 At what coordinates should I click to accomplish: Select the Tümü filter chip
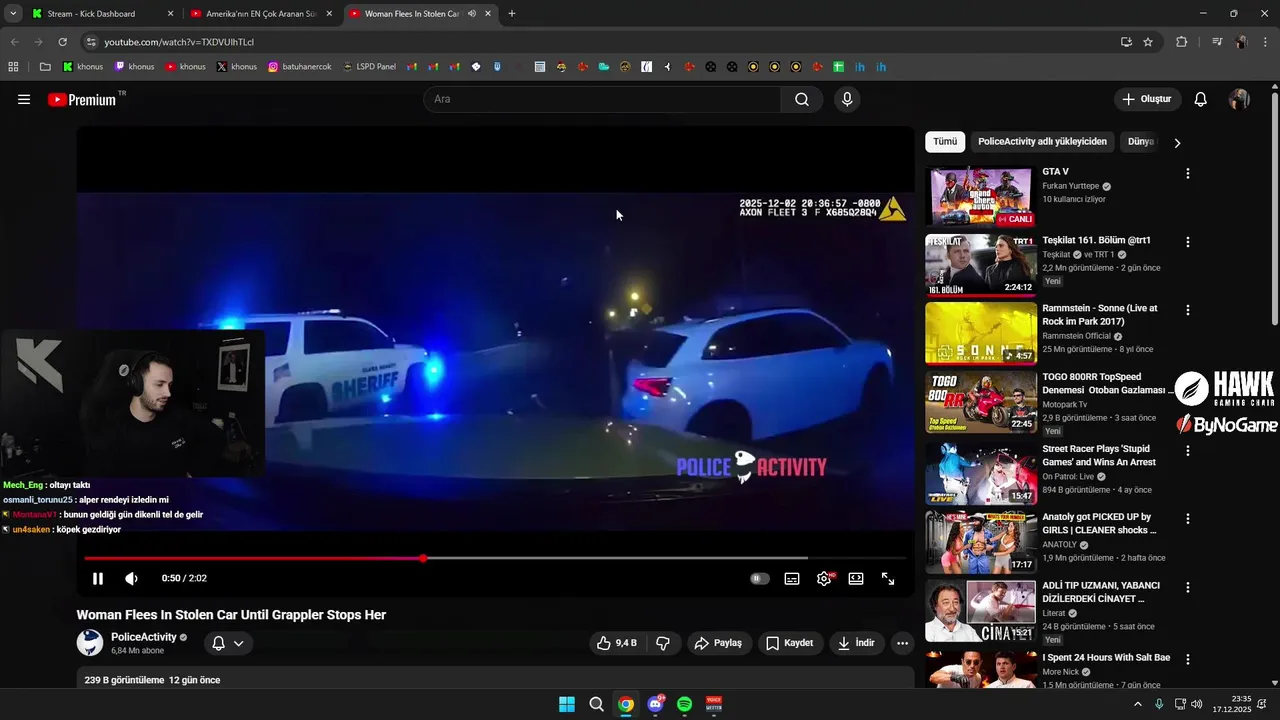pos(945,142)
